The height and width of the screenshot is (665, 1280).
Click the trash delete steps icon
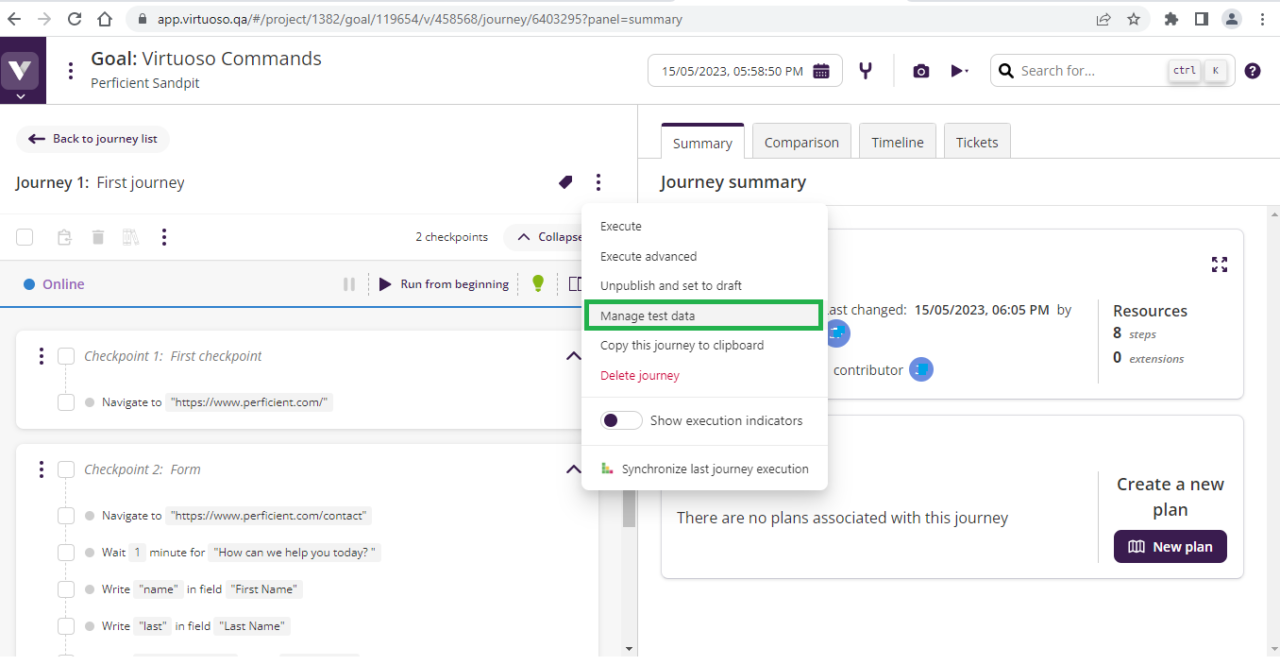pyautogui.click(x=98, y=237)
